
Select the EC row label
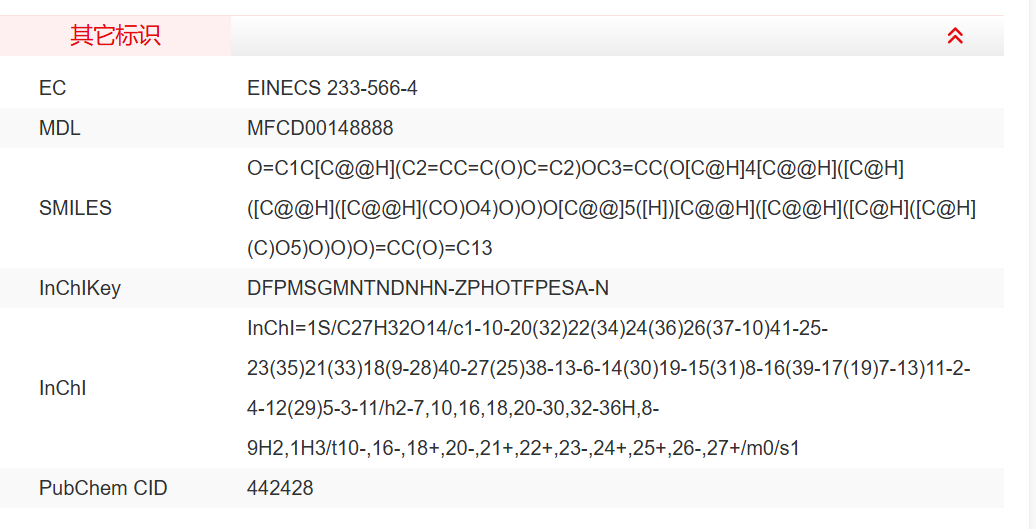point(52,88)
